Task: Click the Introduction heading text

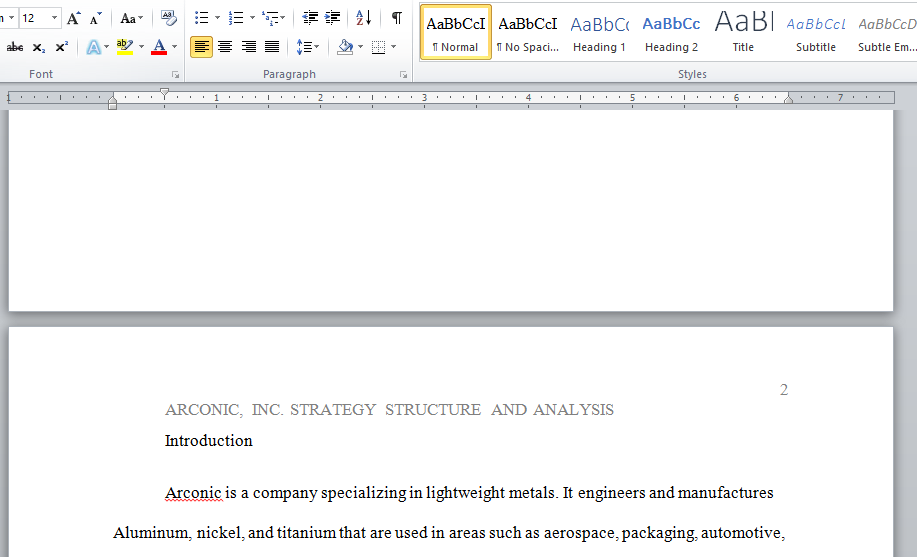Action: pos(209,441)
